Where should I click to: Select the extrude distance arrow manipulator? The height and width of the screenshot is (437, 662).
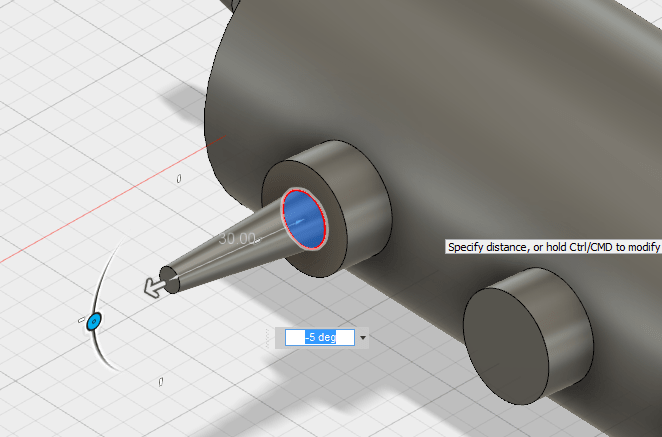point(155,287)
